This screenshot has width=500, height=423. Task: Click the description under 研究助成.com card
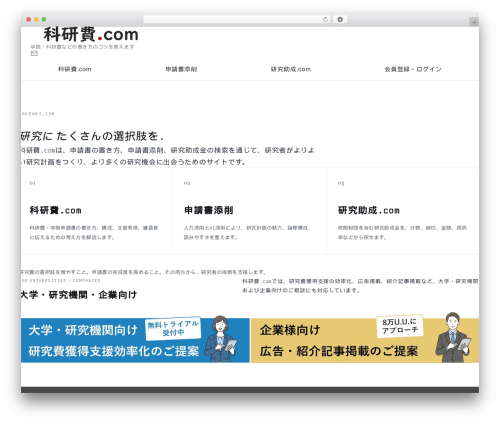click(402, 233)
